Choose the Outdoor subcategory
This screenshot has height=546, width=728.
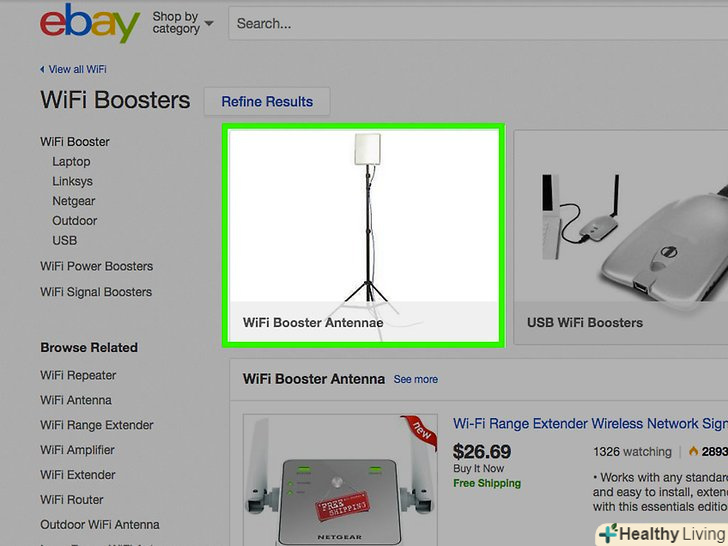point(74,221)
